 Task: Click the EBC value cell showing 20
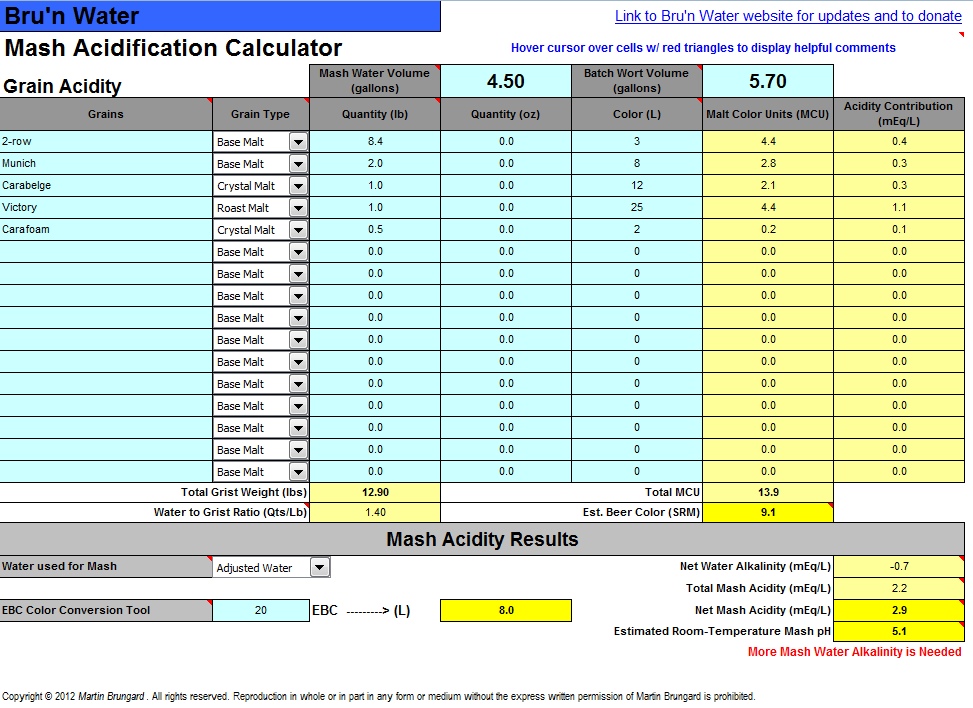pyautogui.click(x=261, y=611)
